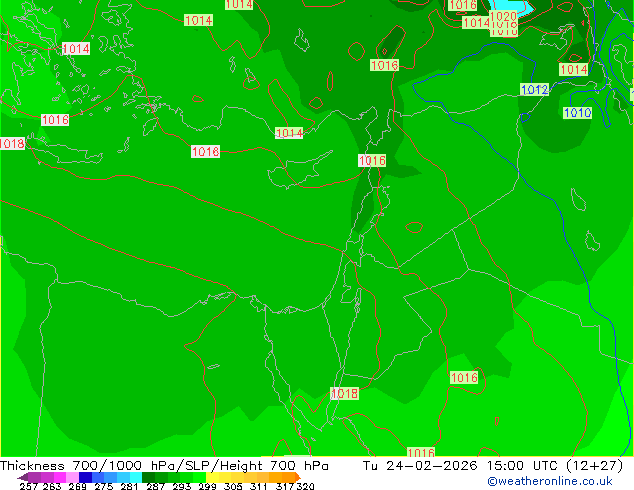Click the Cyprus island outline
This screenshot has width=634, height=490.
(299, 170)
